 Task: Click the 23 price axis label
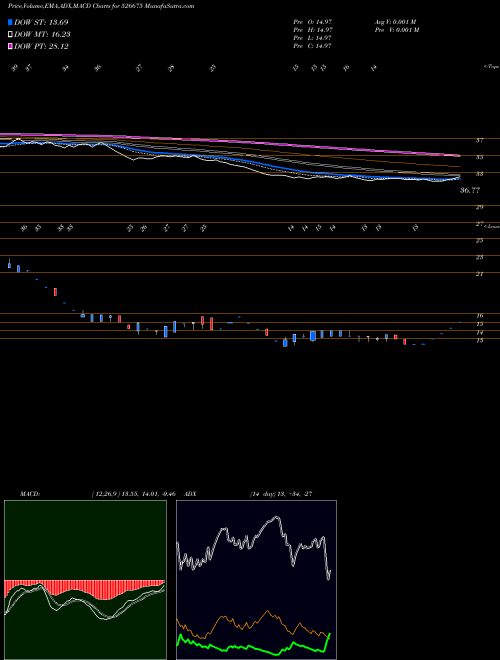tap(479, 257)
